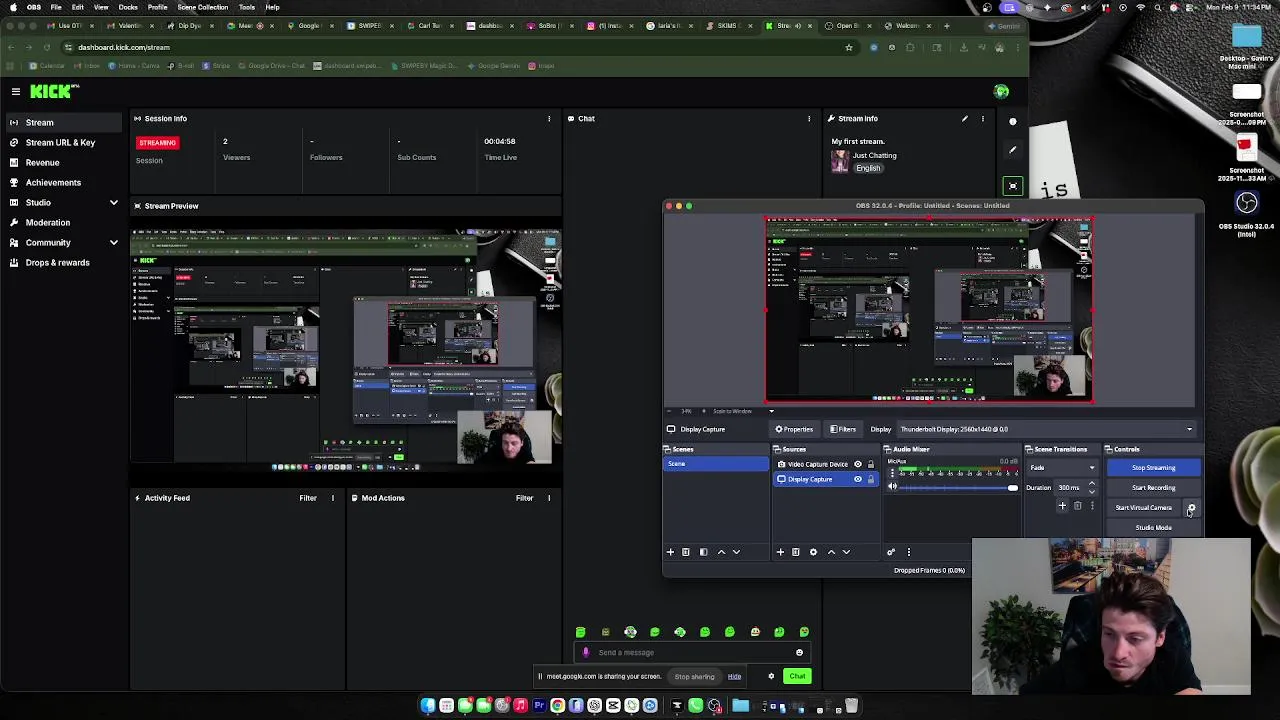The height and width of the screenshot is (720, 1280).
Task: Open the Scene Collection menu
Action: point(203,7)
